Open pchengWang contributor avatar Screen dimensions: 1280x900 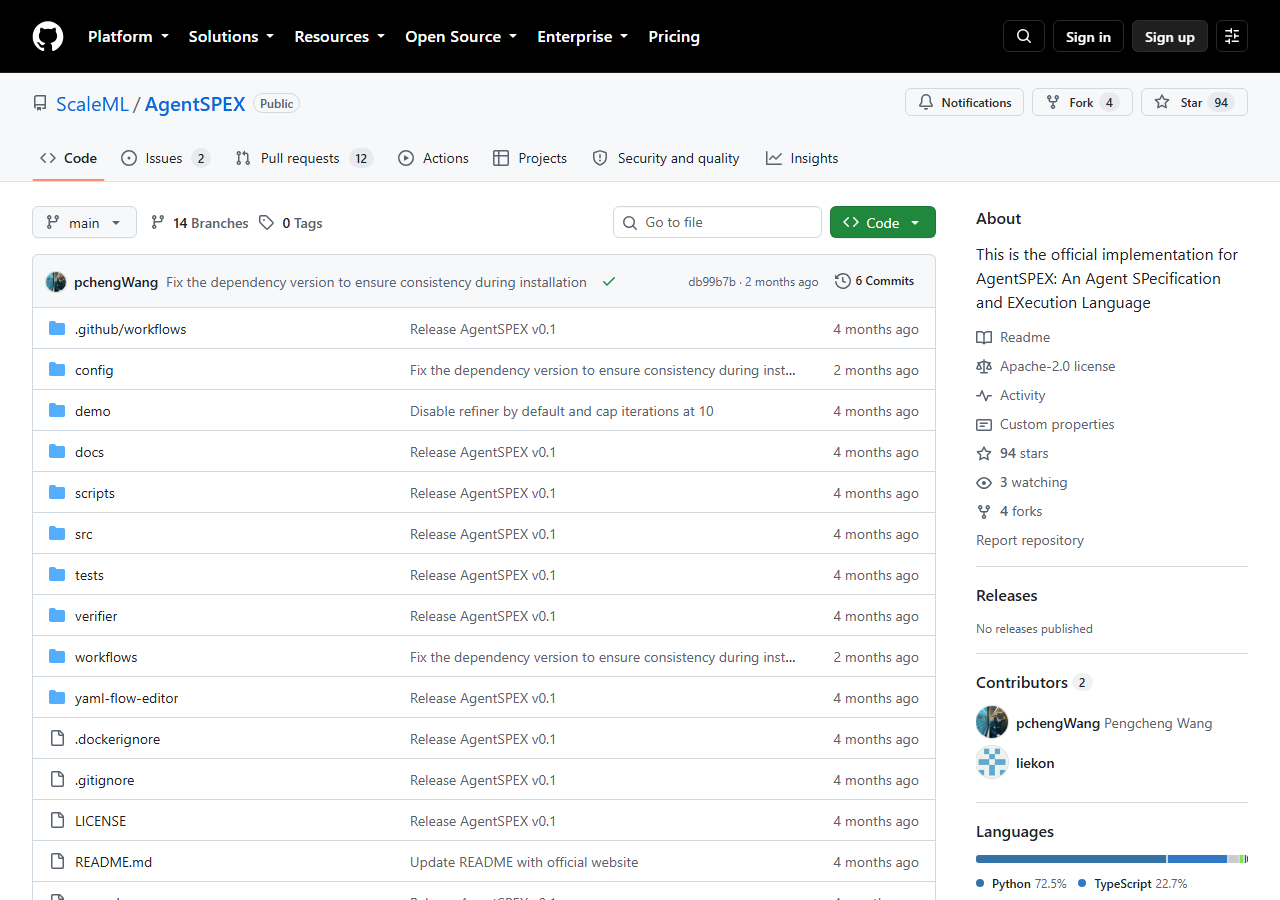pos(992,722)
